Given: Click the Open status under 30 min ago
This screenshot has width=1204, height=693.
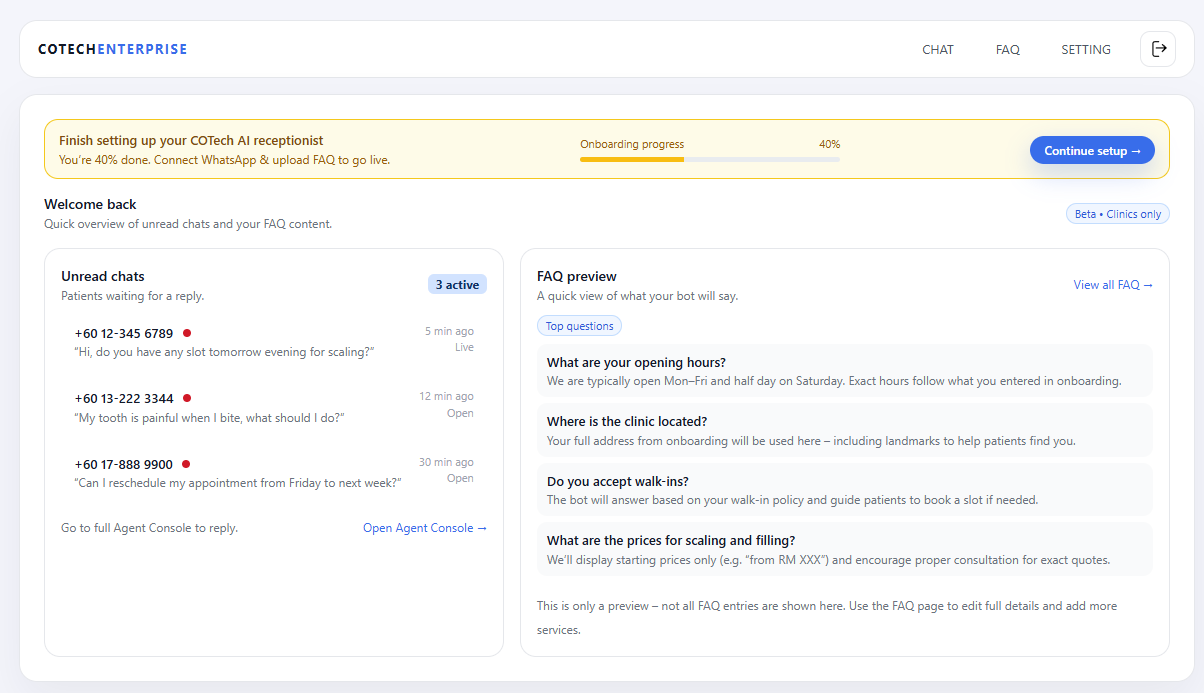Looking at the screenshot, I should coord(460,478).
